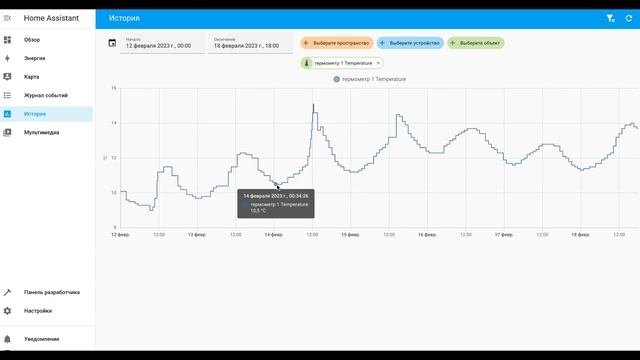
Task: Click the Выберите объект button
Action: tap(476, 43)
